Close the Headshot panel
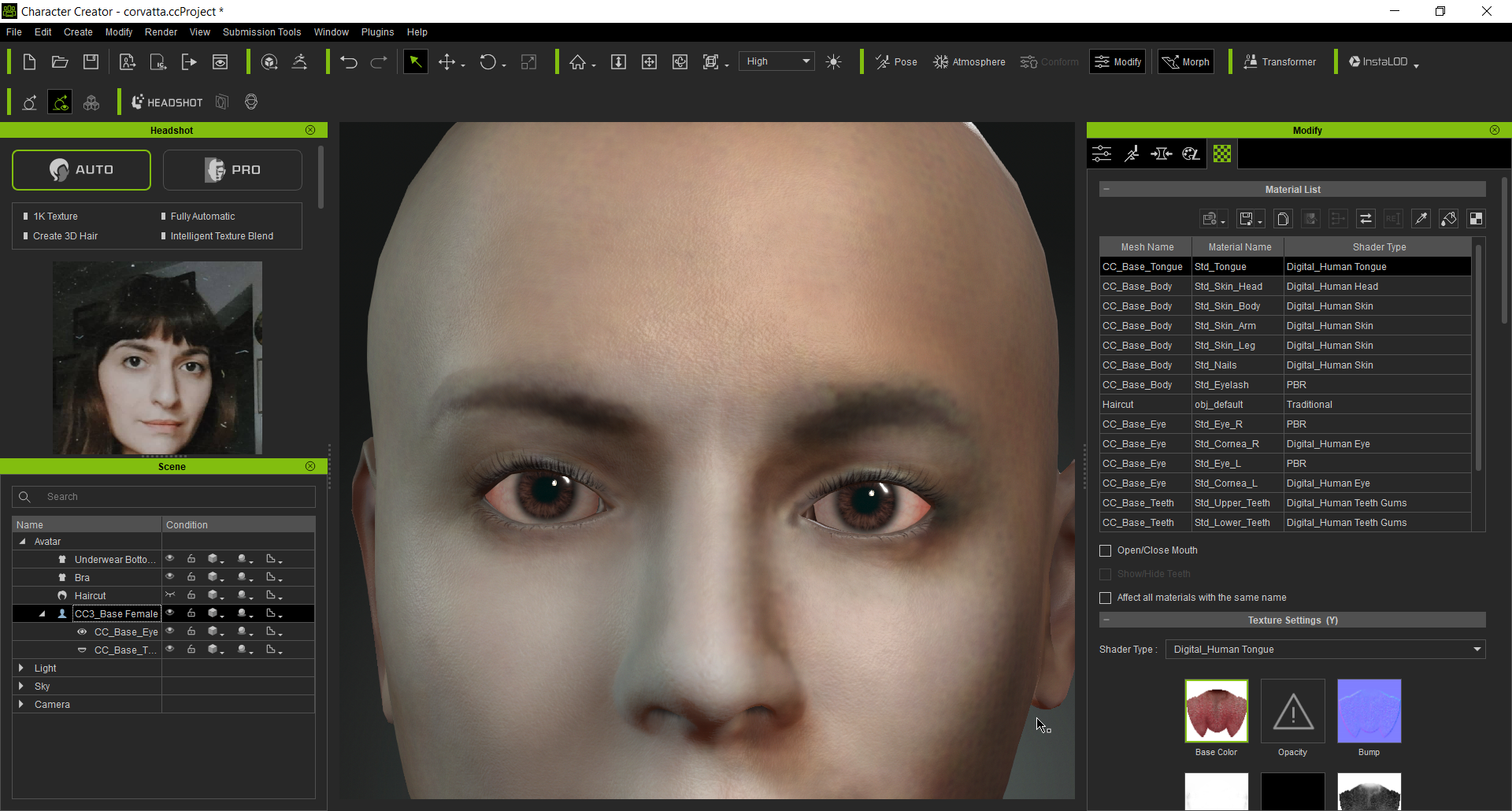 (x=310, y=130)
